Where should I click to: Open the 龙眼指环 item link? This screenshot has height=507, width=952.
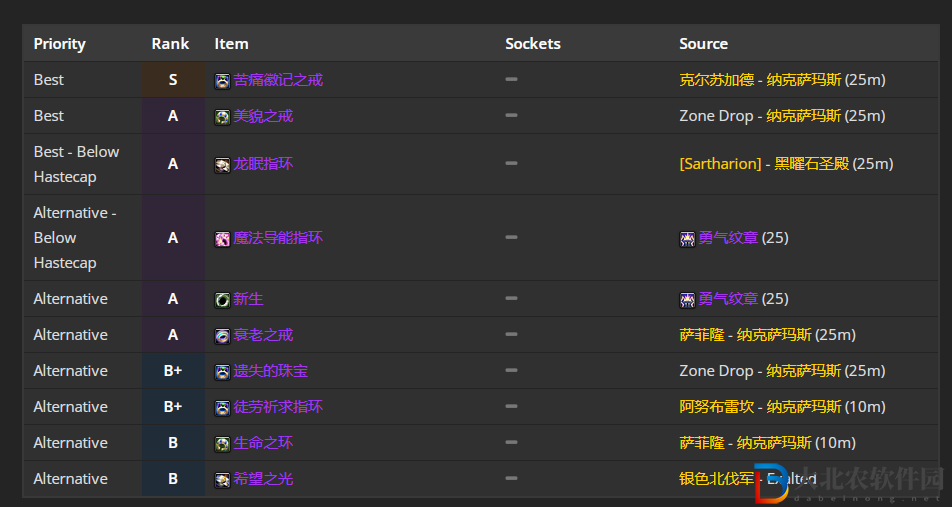point(263,164)
